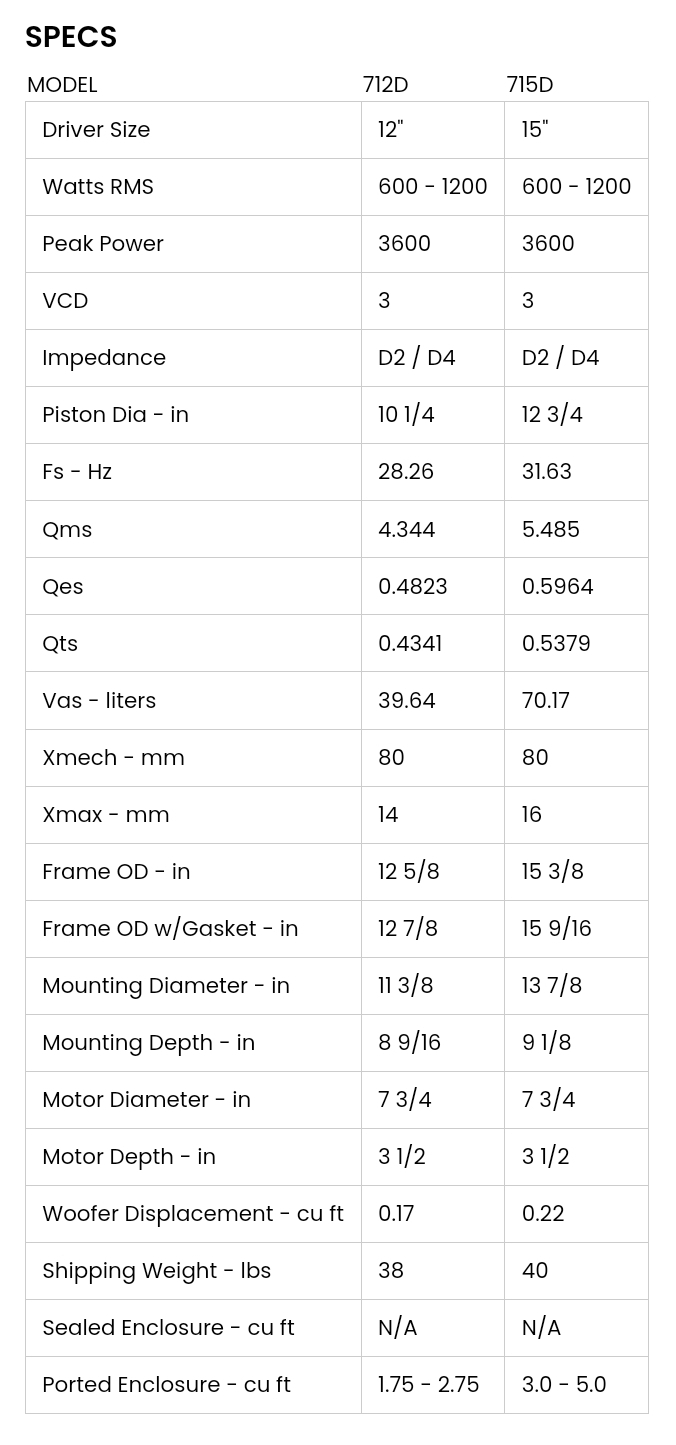This screenshot has width=676, height=1445.
Task: Click the Woofer Displacement value 0.22
Action: point(543,1214)
